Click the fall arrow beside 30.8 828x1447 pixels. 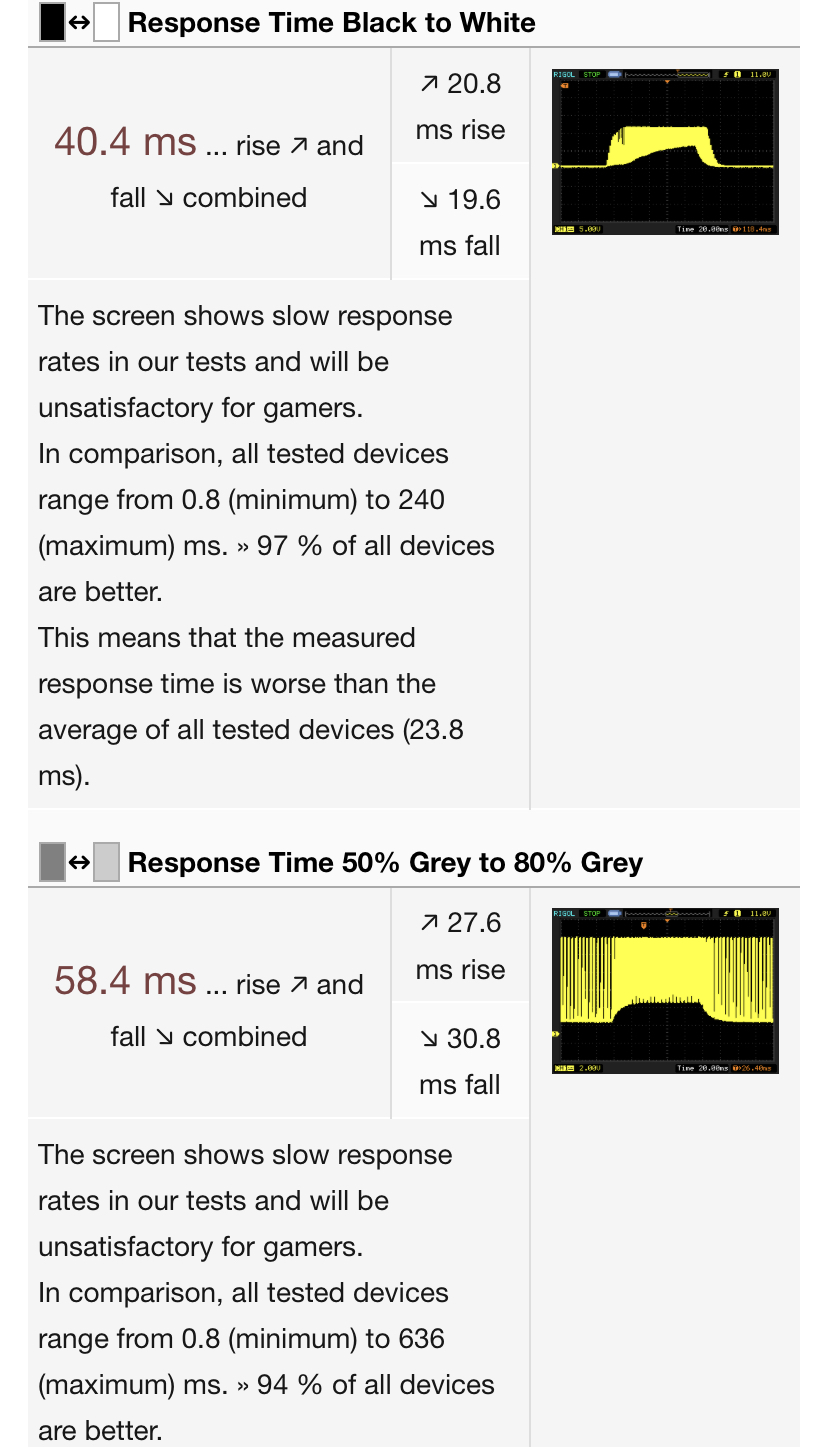(430, 1039)
